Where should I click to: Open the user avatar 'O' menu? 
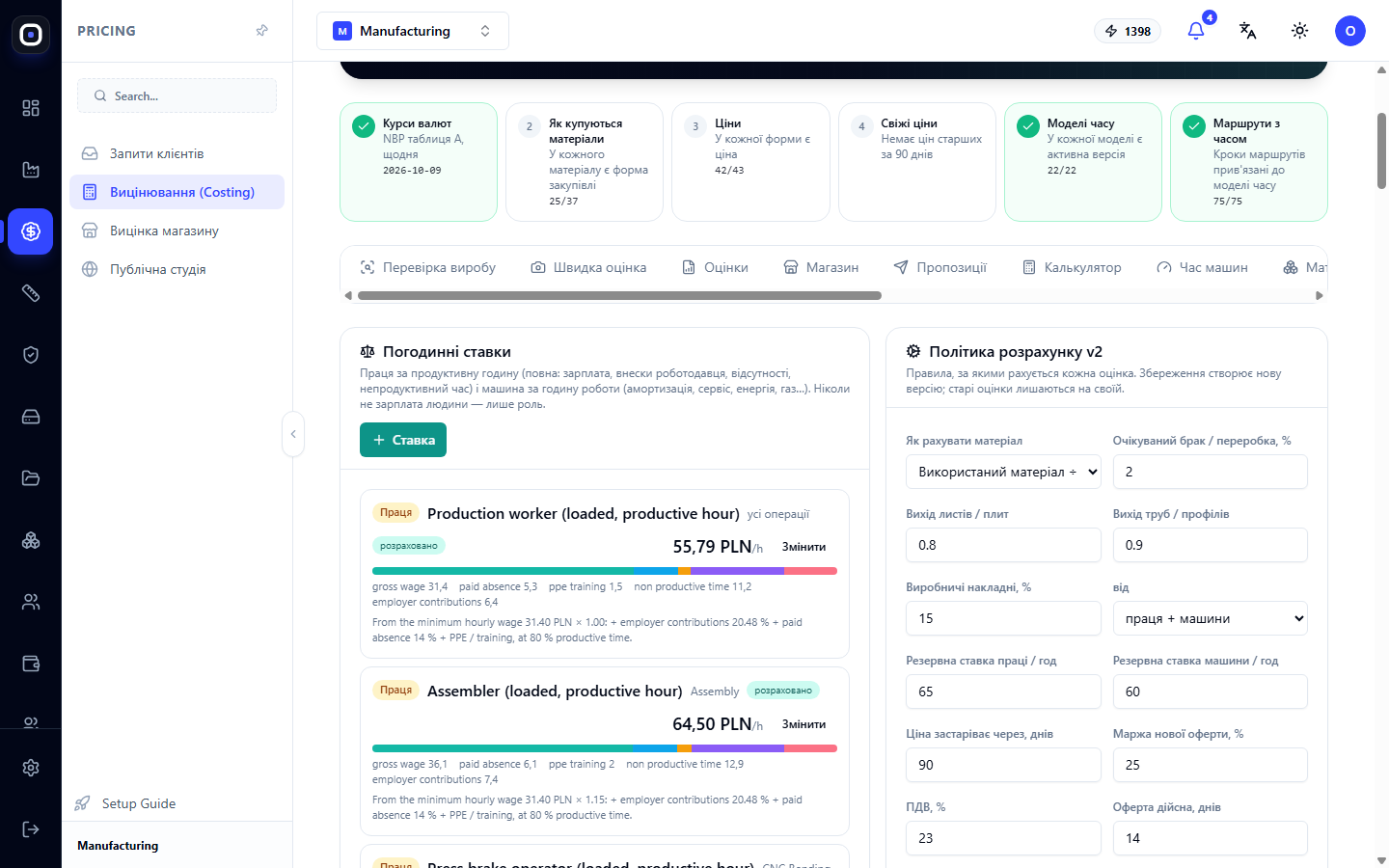[x=1350, y=31]
